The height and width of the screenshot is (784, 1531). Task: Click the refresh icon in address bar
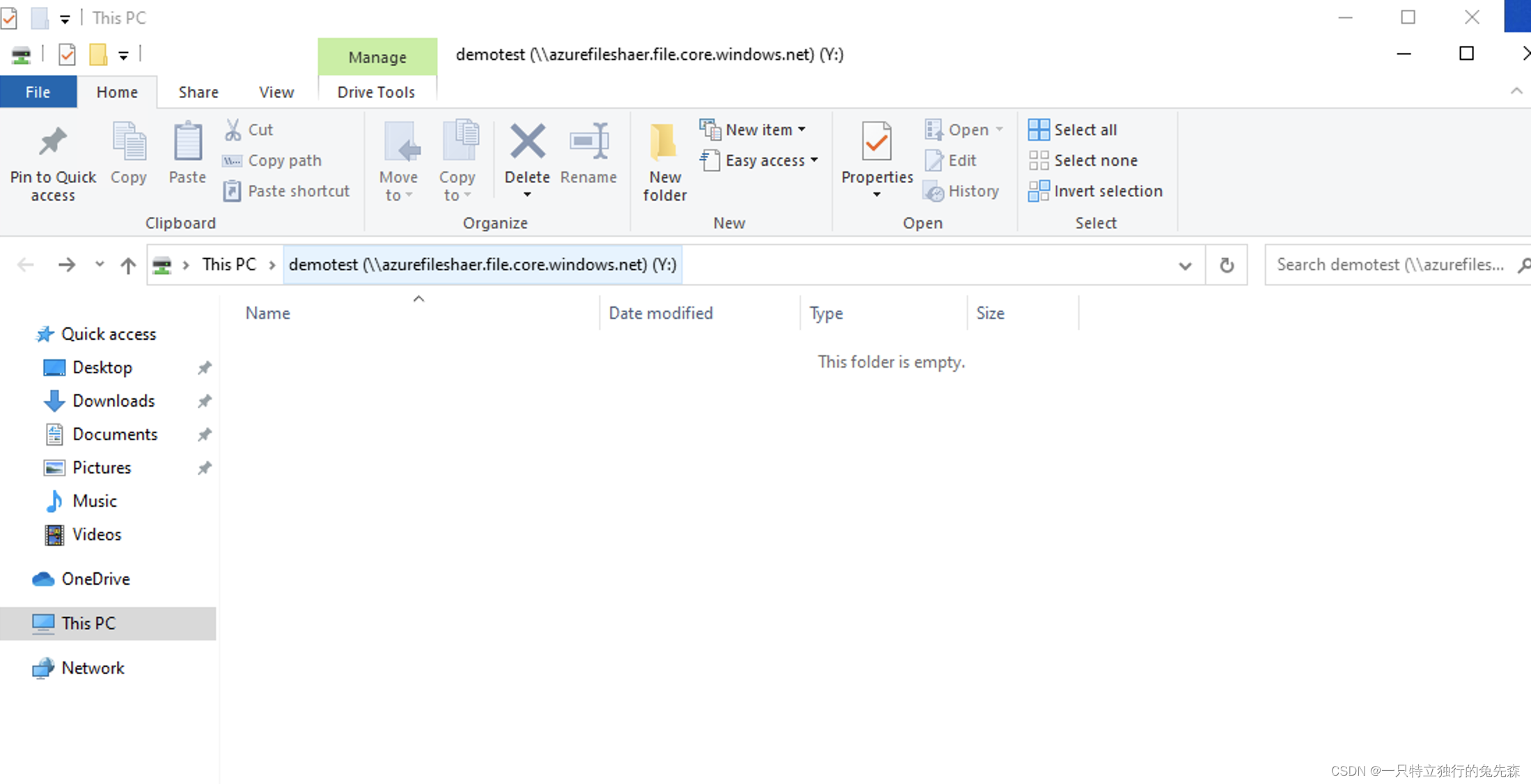click(x=1227, y=265)
